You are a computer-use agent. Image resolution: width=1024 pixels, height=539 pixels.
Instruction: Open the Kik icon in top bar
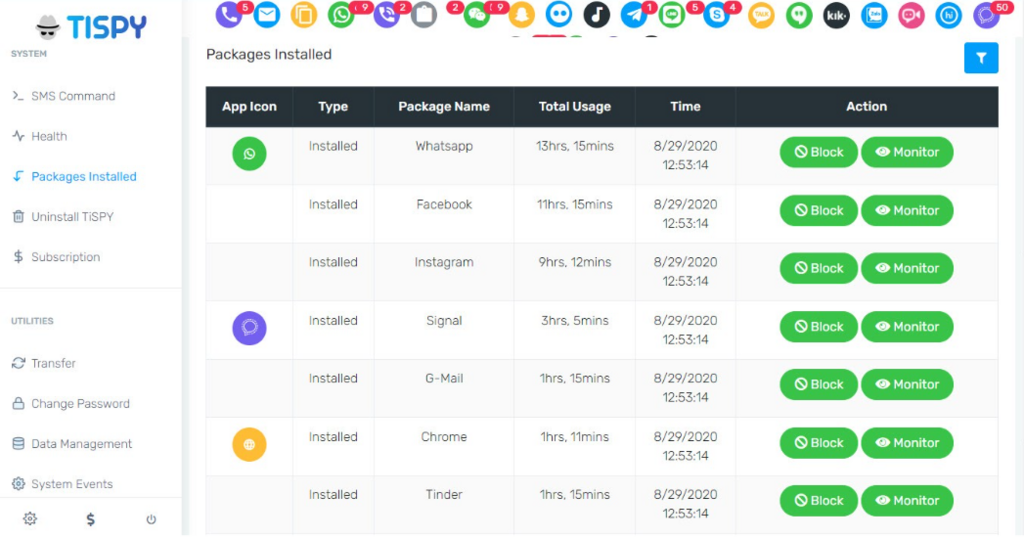click(837, 14)
